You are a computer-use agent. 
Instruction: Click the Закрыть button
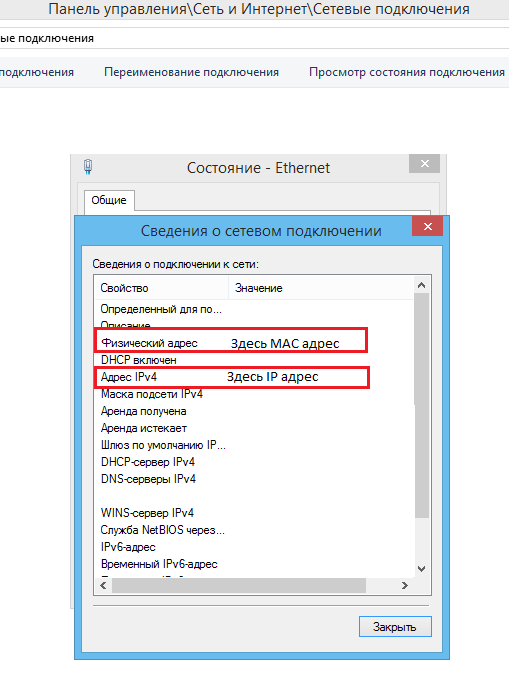(395, 627)
